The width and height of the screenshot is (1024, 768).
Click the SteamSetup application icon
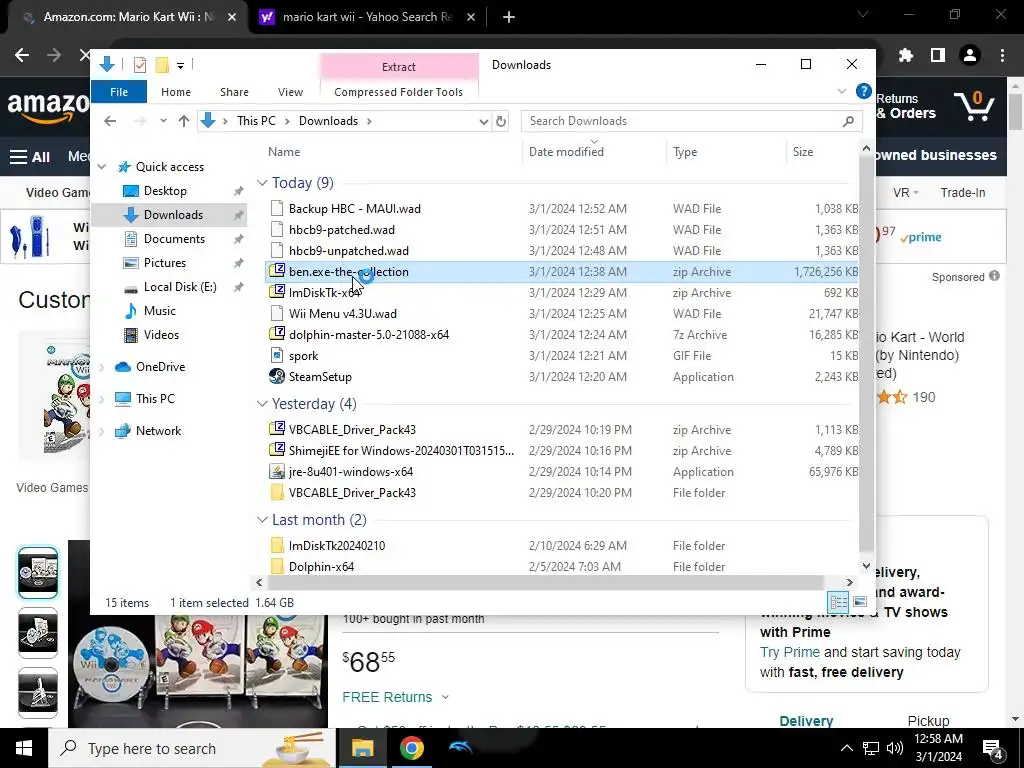pyautogui.click(x=277, y=376)
